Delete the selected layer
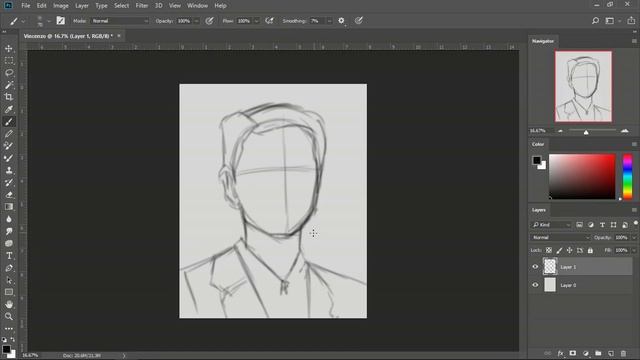This screenshot has width=640, height=360. click(623, 353)
